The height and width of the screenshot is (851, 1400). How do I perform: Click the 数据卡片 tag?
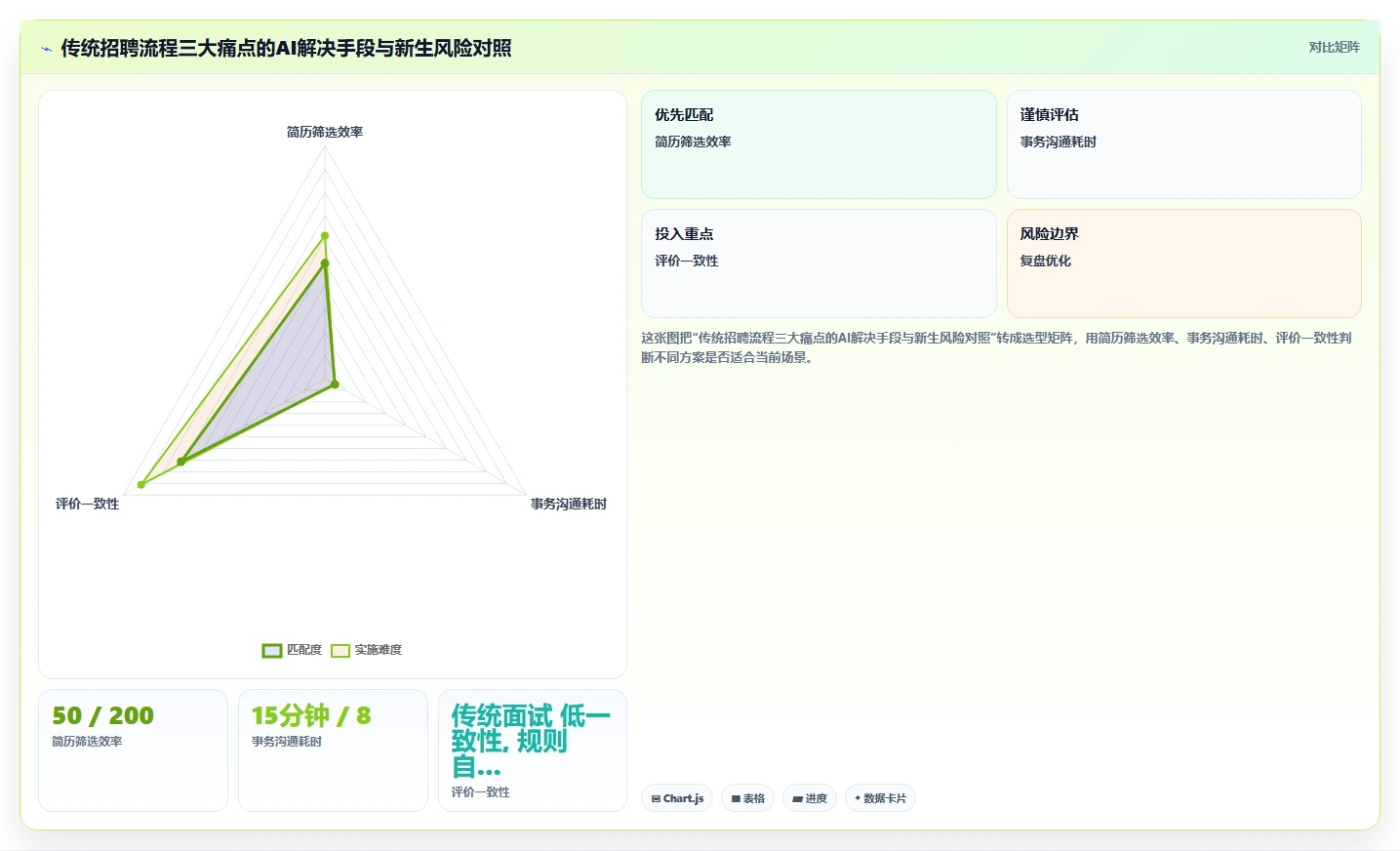click(x=880, y=798)
